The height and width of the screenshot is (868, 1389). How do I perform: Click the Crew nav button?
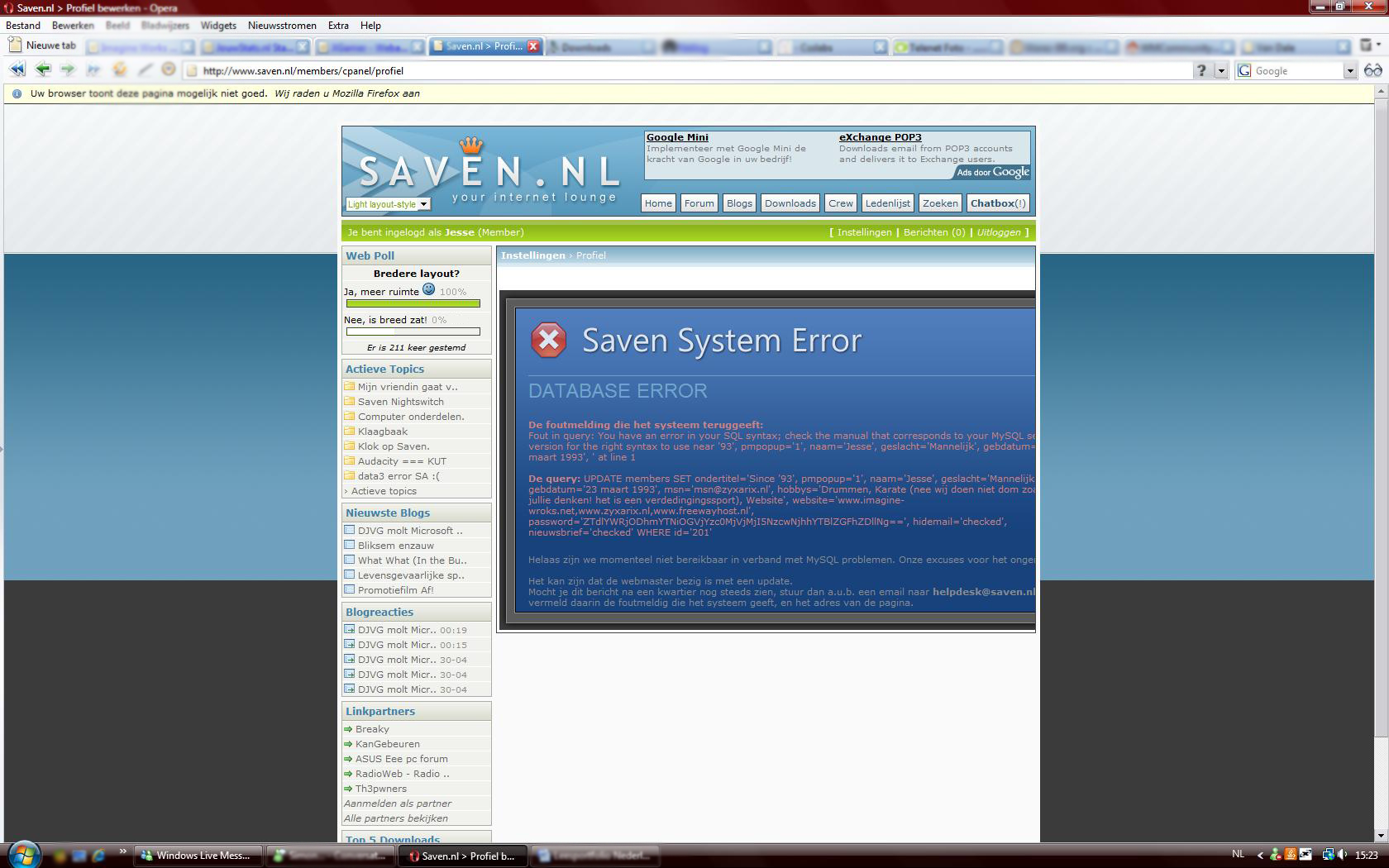pos(841,203)
